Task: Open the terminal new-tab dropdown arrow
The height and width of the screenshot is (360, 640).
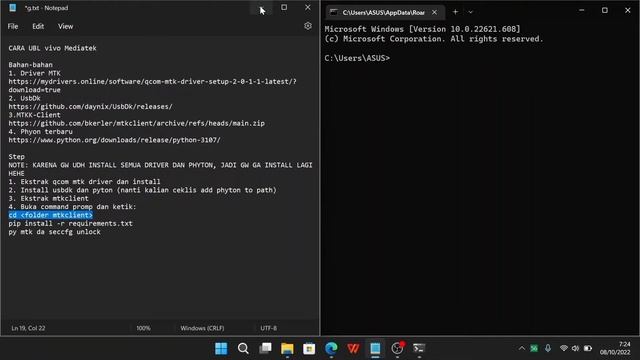Action: tap(471, 12)
